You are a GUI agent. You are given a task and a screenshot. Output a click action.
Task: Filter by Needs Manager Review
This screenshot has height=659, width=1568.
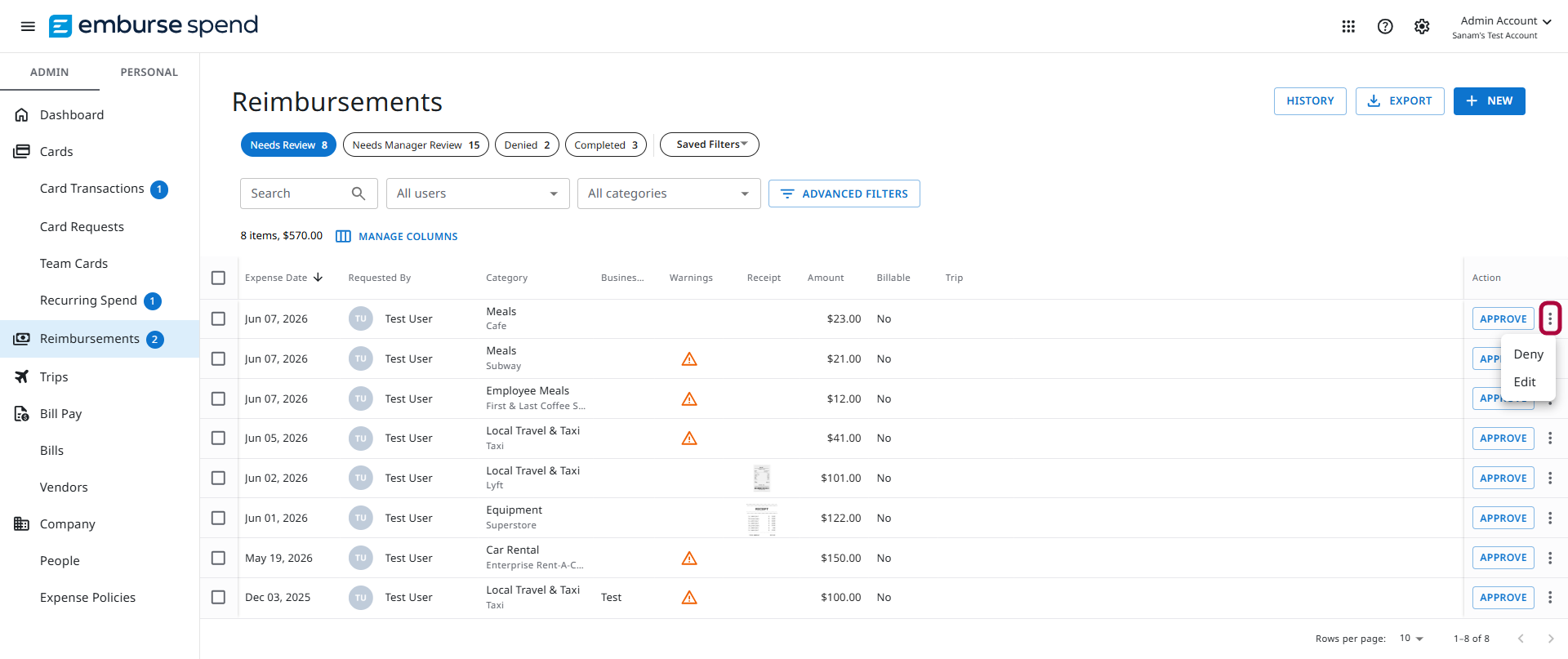(x=416, y=145)
